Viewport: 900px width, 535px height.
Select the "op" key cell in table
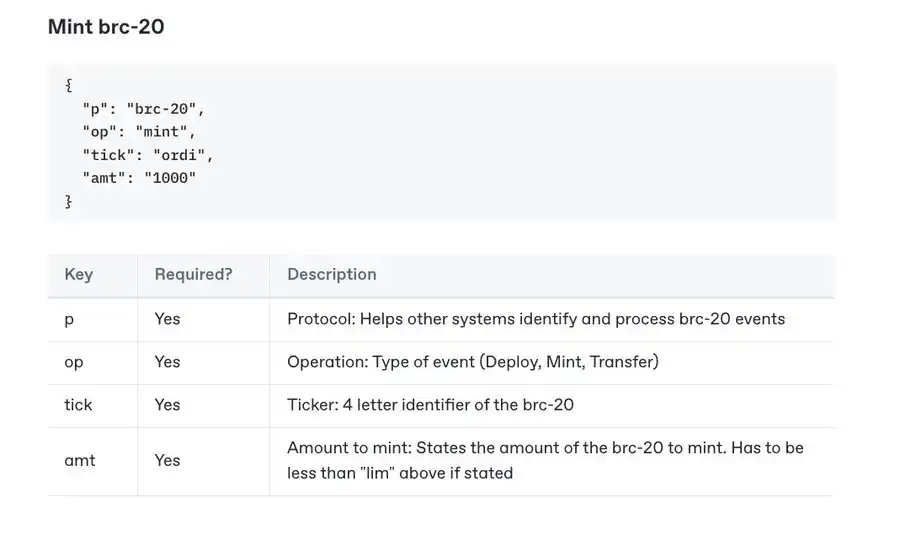point(74,362)
